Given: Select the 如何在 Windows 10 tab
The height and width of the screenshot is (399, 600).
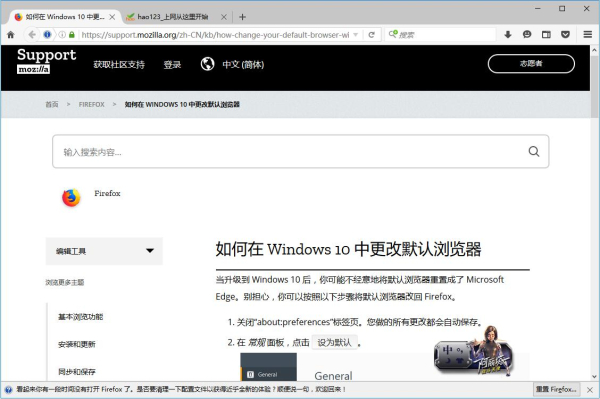Looking at the screenshot, I should (65, 17).
